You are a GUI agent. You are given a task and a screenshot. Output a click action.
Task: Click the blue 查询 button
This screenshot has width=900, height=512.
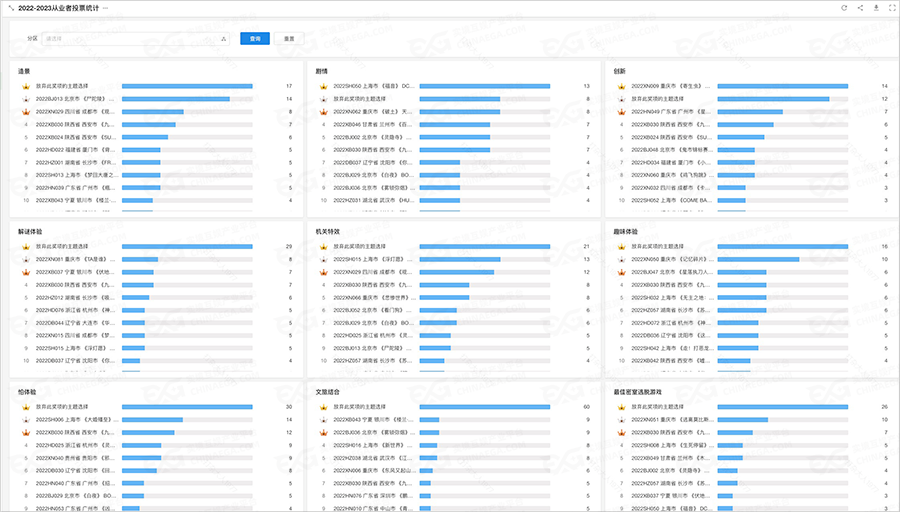255,39
